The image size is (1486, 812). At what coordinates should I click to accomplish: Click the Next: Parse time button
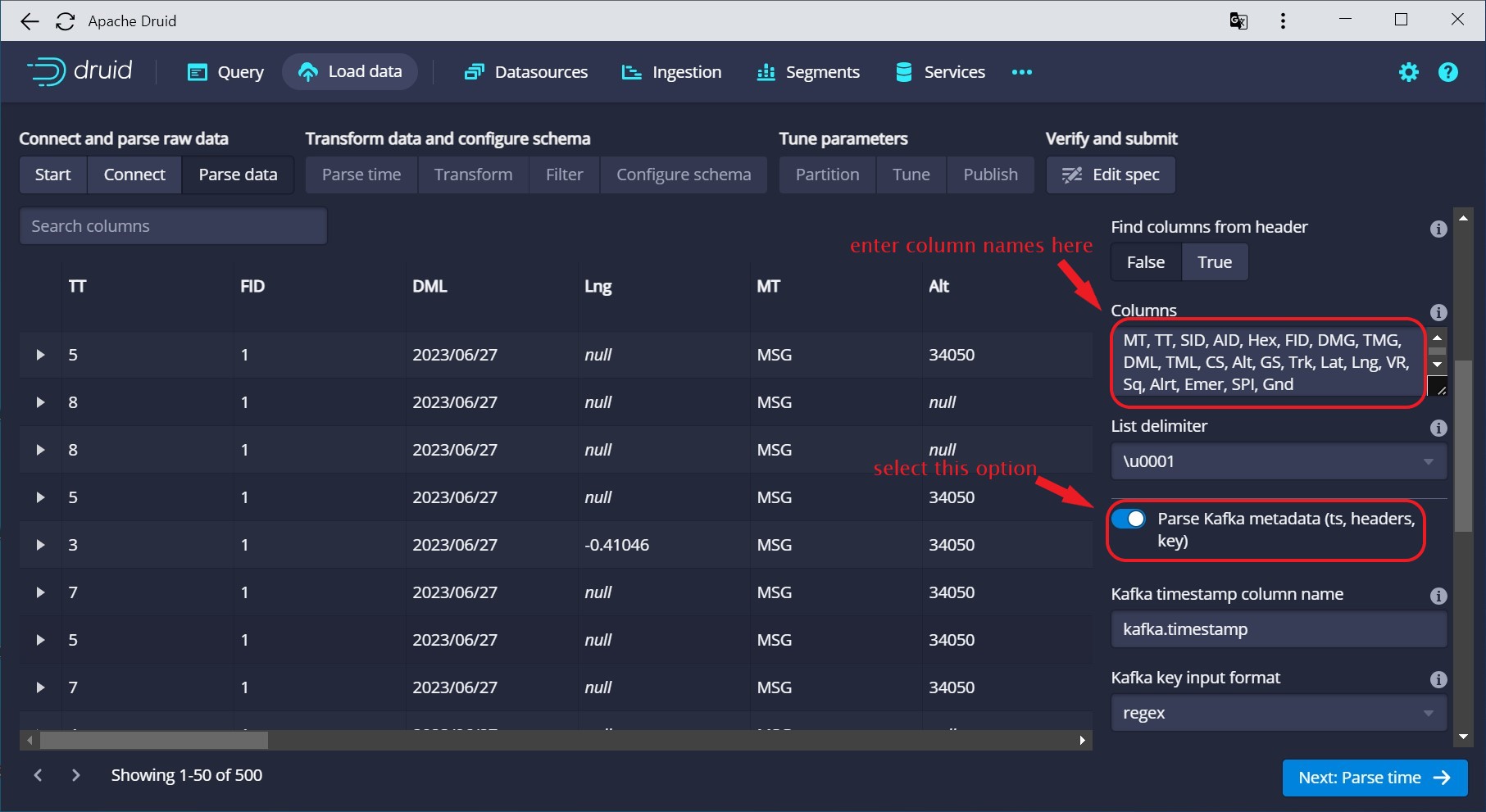1374,778
